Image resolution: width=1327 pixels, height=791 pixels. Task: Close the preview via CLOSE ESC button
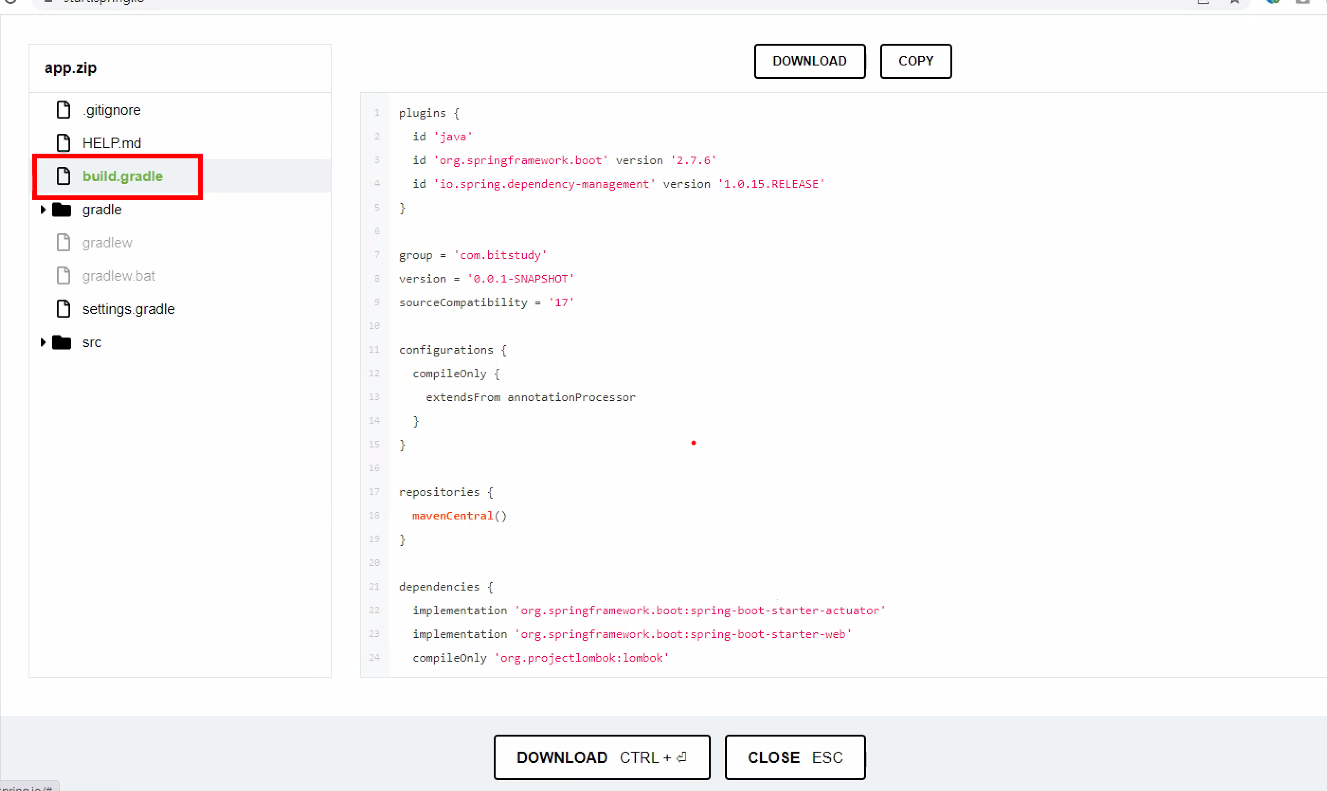795,757
